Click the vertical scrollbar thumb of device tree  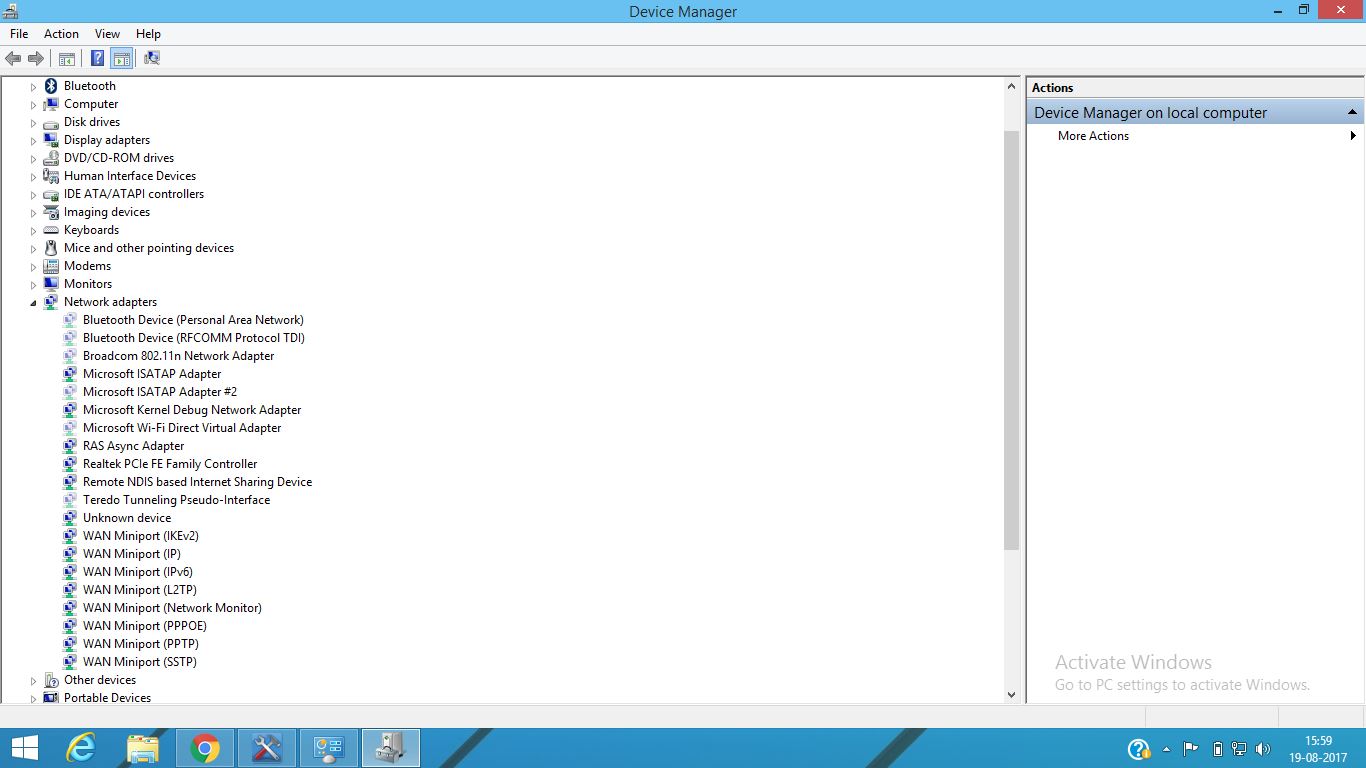pos(1011,340)
